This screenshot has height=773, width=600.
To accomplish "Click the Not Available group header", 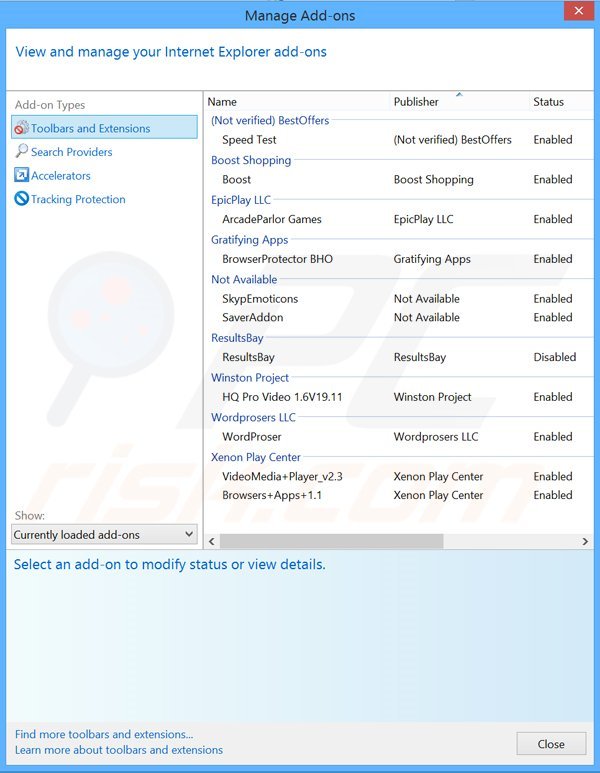I will pyautogui.click(x=244, y=280).
